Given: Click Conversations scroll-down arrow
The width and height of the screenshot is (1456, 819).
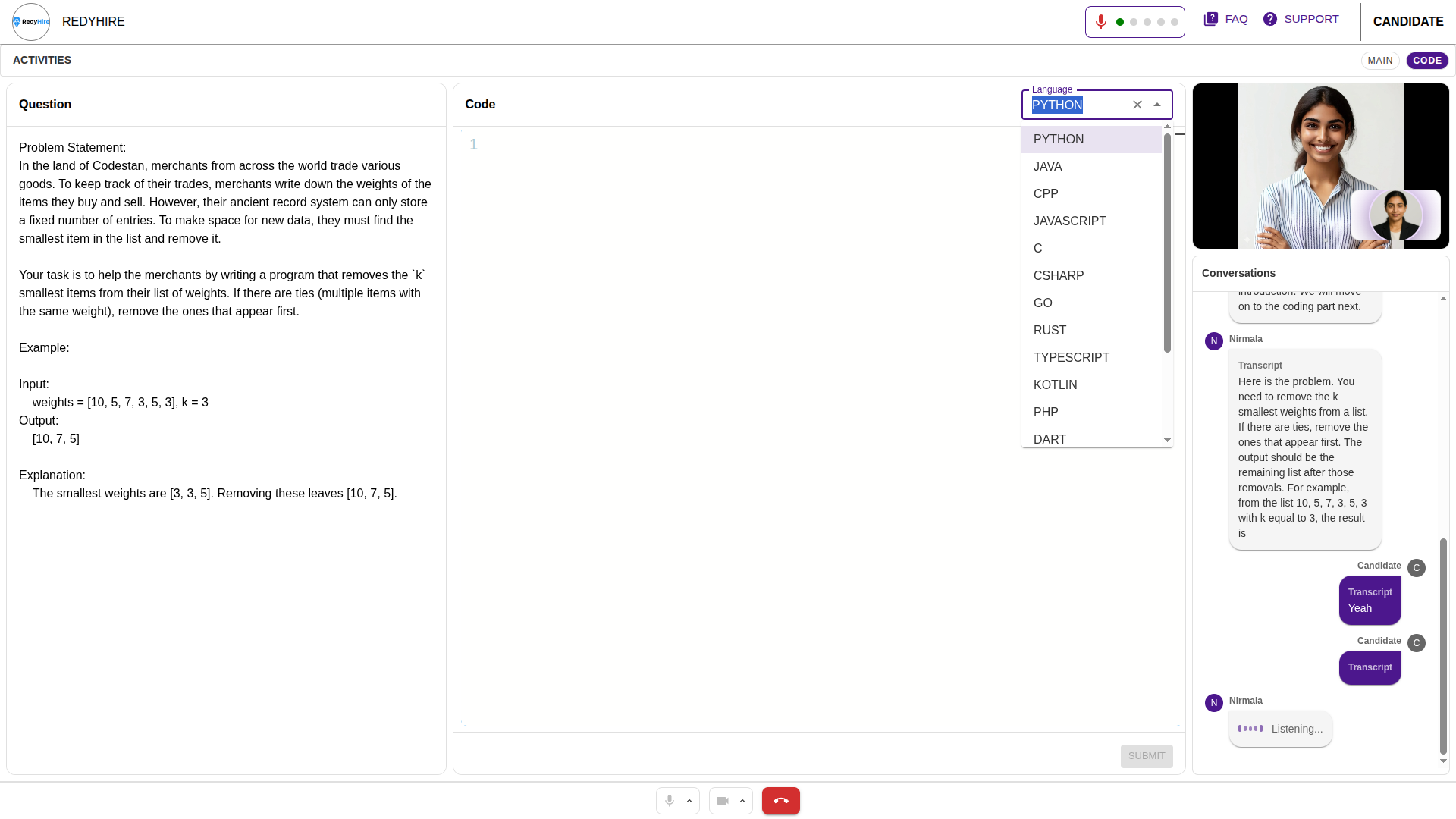Looking at the screenshot, I should (1443, 761).
